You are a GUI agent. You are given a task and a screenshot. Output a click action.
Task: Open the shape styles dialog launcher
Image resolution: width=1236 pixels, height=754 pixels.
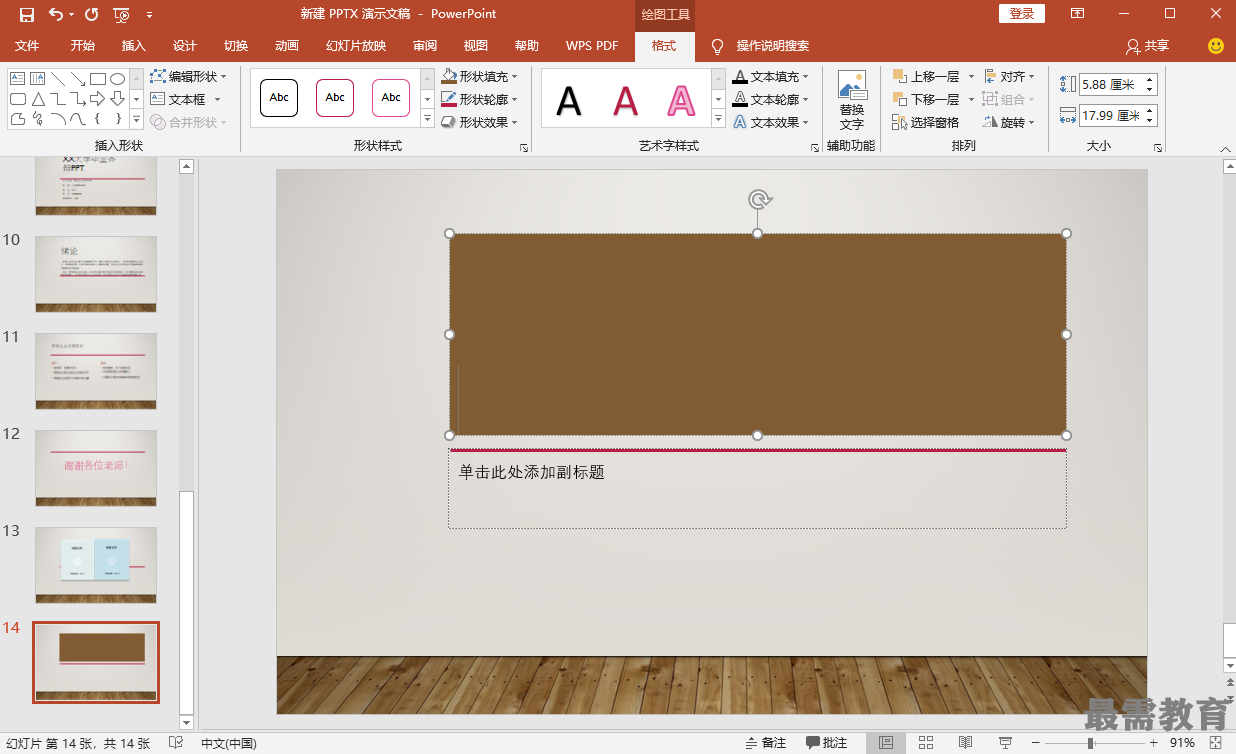pyautogui.click(x=524, y=147)
